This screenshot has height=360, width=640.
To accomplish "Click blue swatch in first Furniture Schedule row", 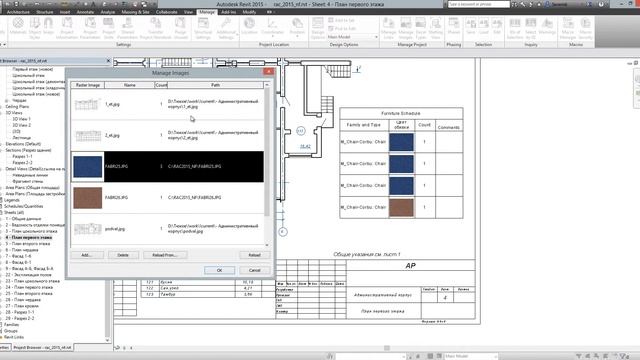I will tap(401, 142).
